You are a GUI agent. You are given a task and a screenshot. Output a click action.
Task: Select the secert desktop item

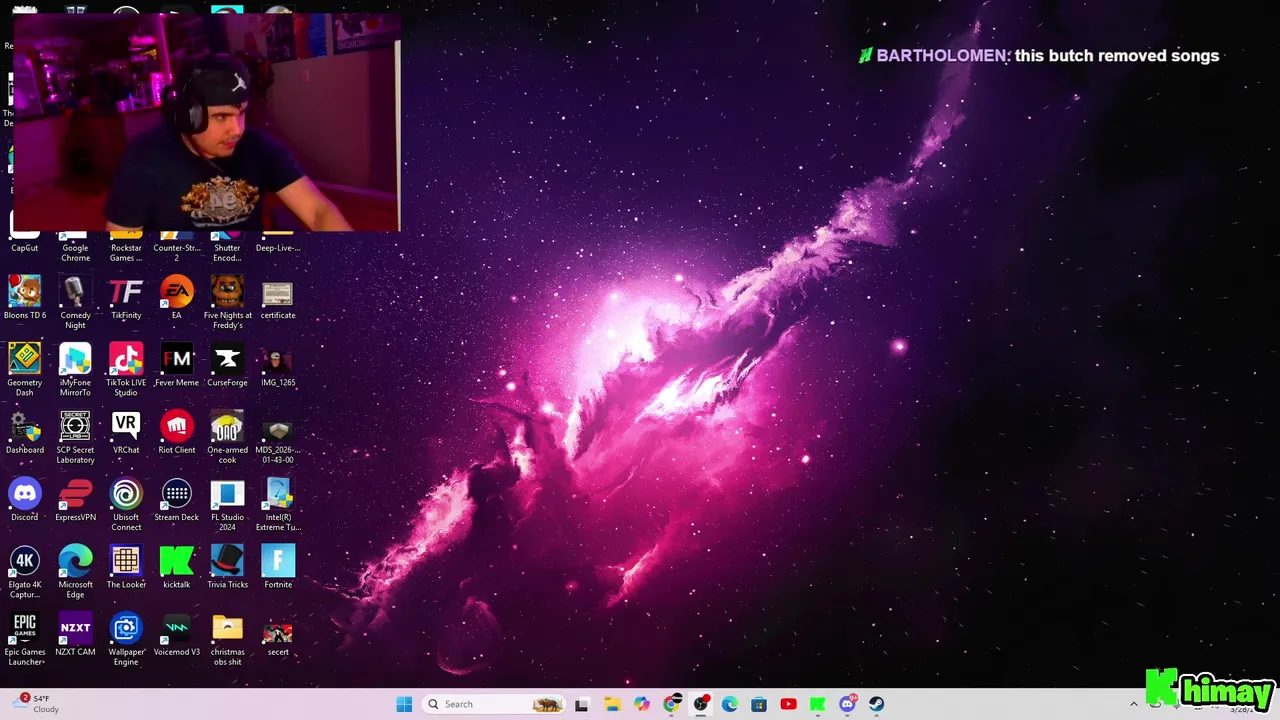(278, 635)
